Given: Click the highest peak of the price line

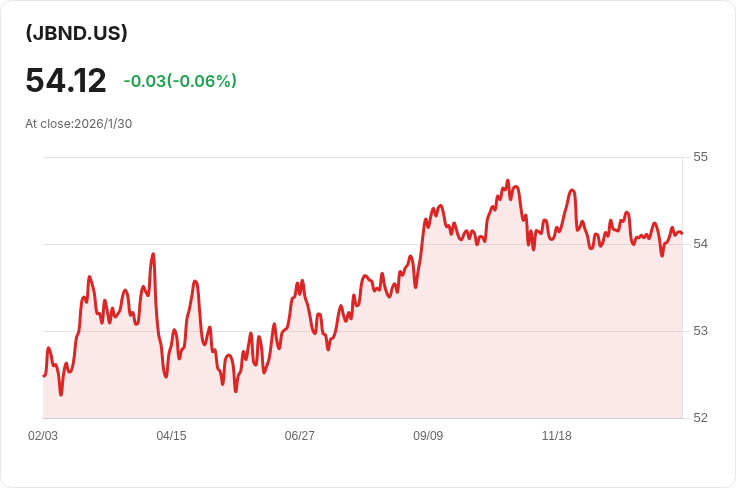Looking at the screenshot, I should point(508,181).
